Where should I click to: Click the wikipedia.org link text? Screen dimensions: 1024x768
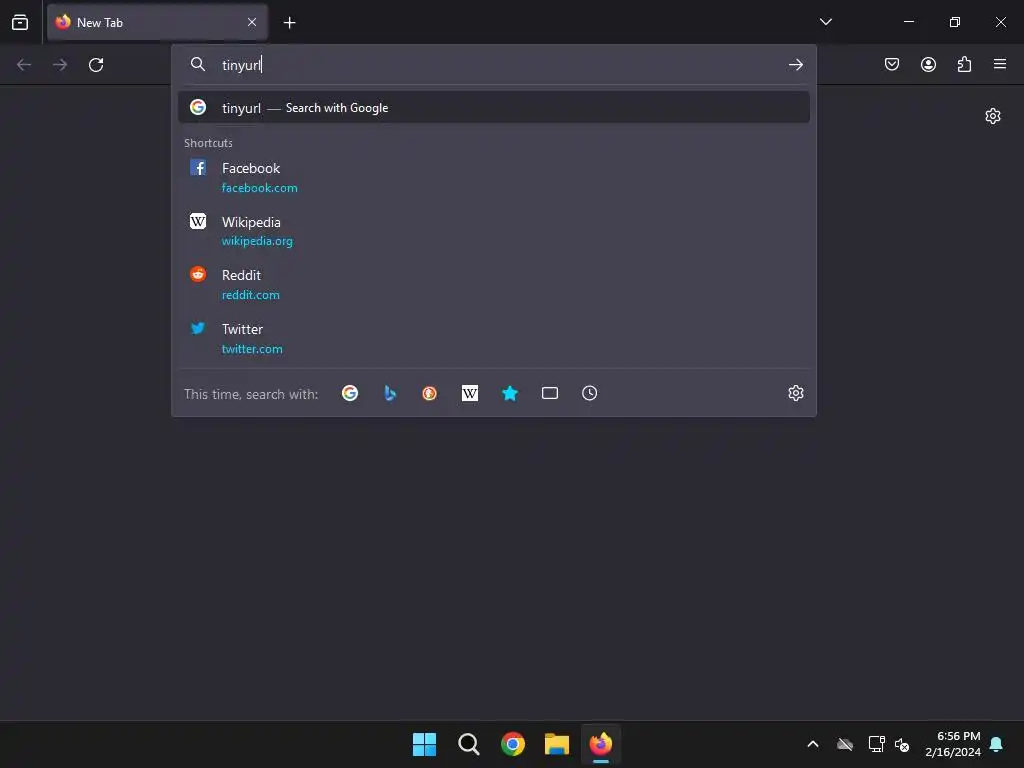257,242
